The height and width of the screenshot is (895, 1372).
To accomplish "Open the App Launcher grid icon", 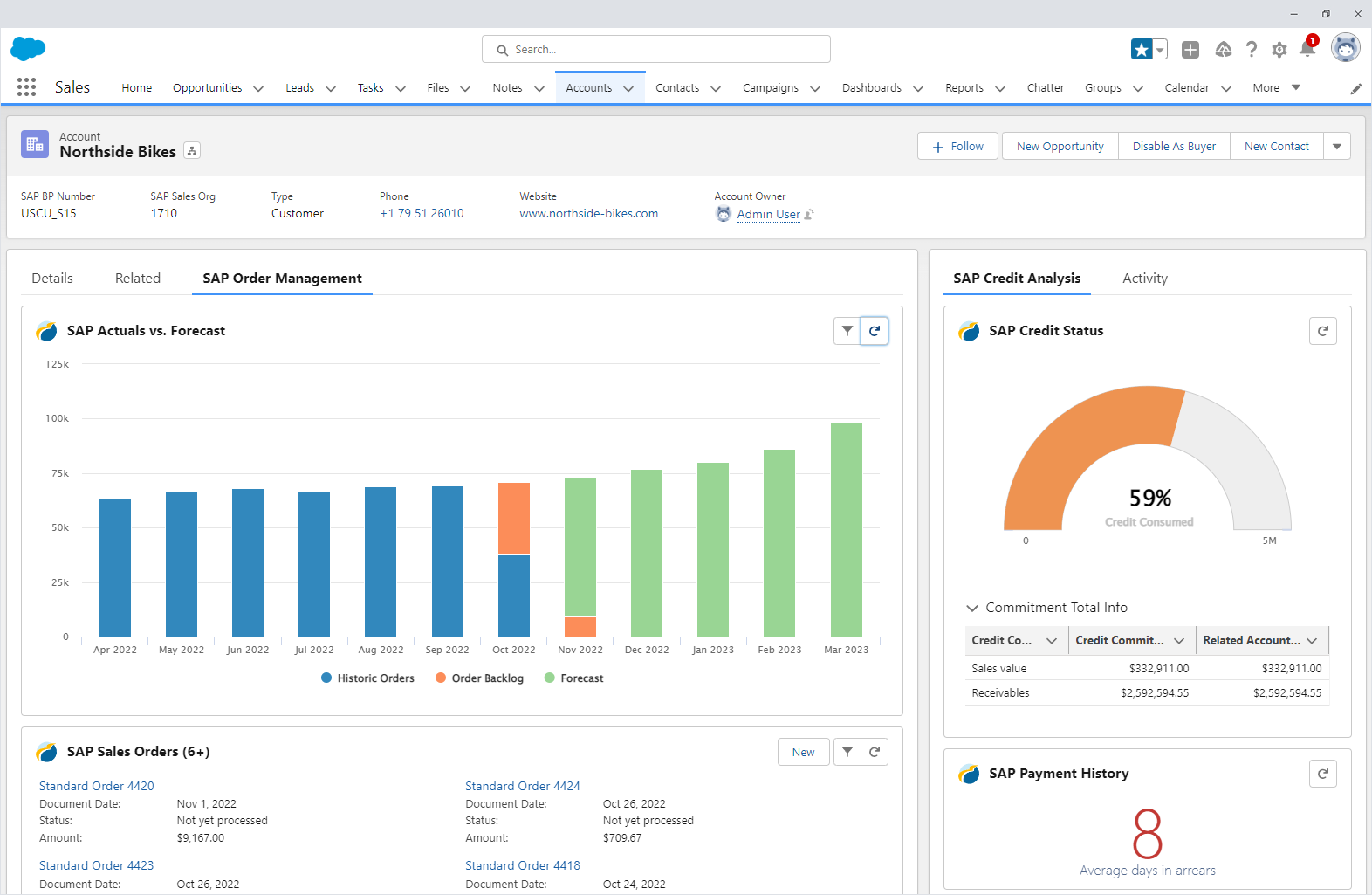I will pos(26,87).
